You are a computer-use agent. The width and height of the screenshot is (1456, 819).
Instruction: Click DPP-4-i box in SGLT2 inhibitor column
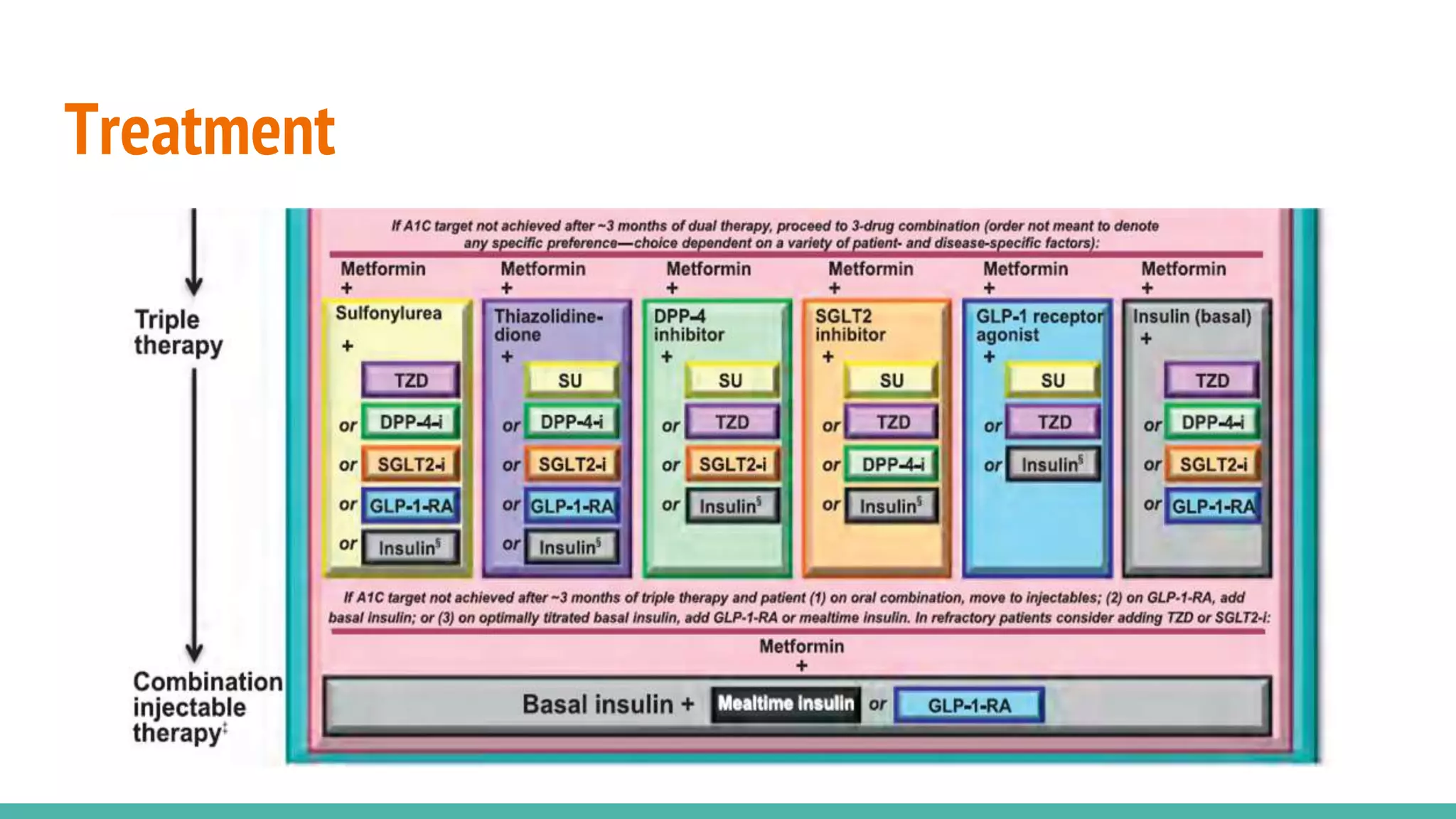click(x=892, y=464)
